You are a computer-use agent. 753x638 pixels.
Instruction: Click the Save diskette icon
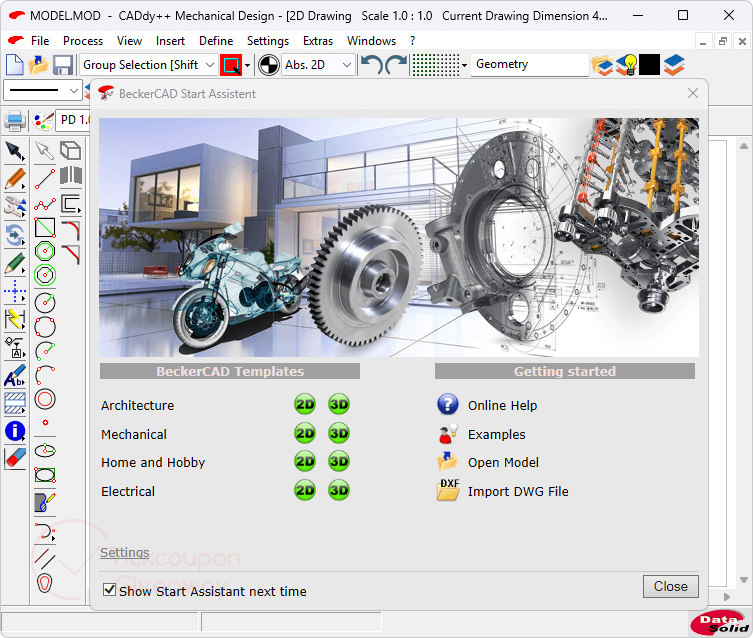point(62,65)
